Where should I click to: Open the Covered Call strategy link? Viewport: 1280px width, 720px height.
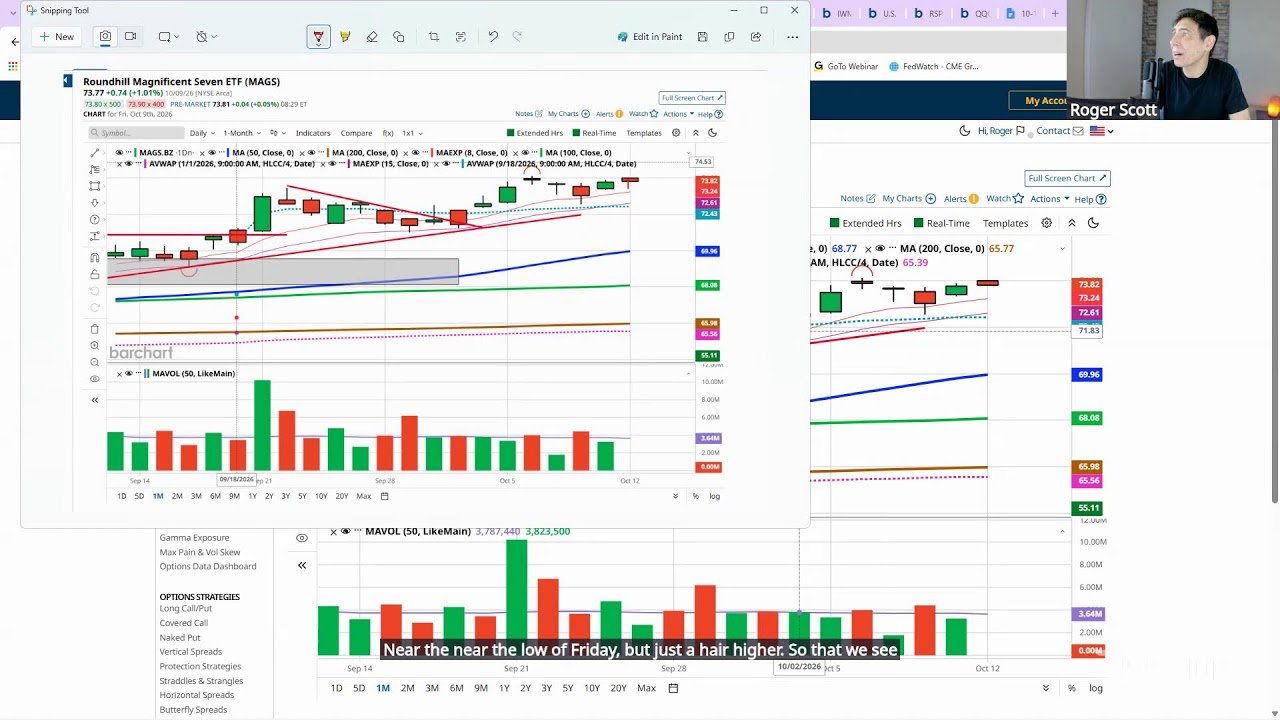click(x=184, y=623)
